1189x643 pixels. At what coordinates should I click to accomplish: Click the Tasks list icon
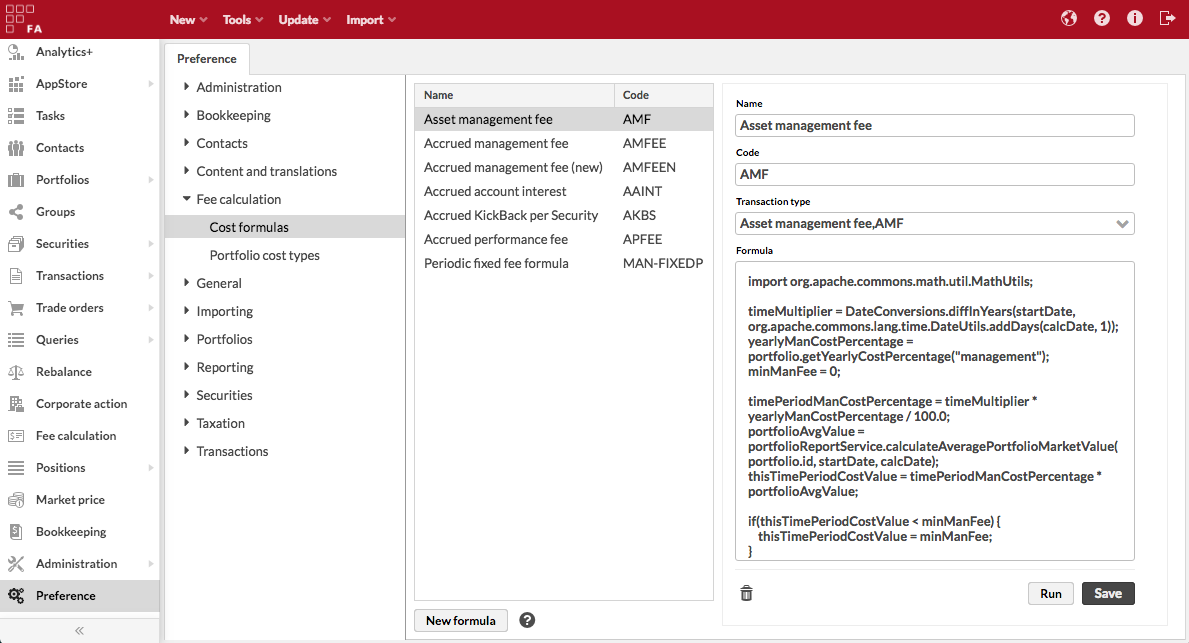click(x=16, y=116)
